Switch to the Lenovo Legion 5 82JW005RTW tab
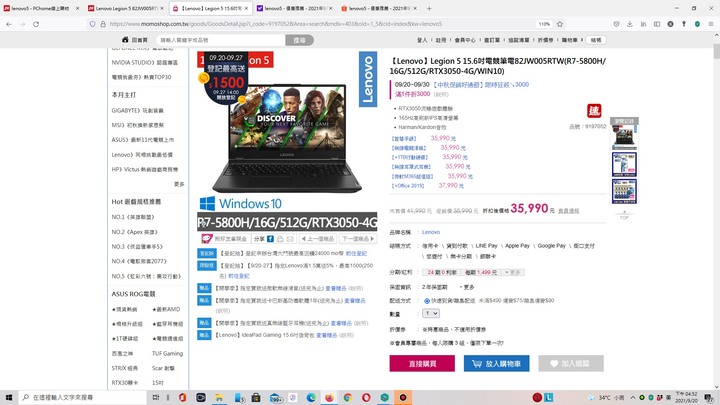This screenshot has width=720, height=405. click(126, 8)
